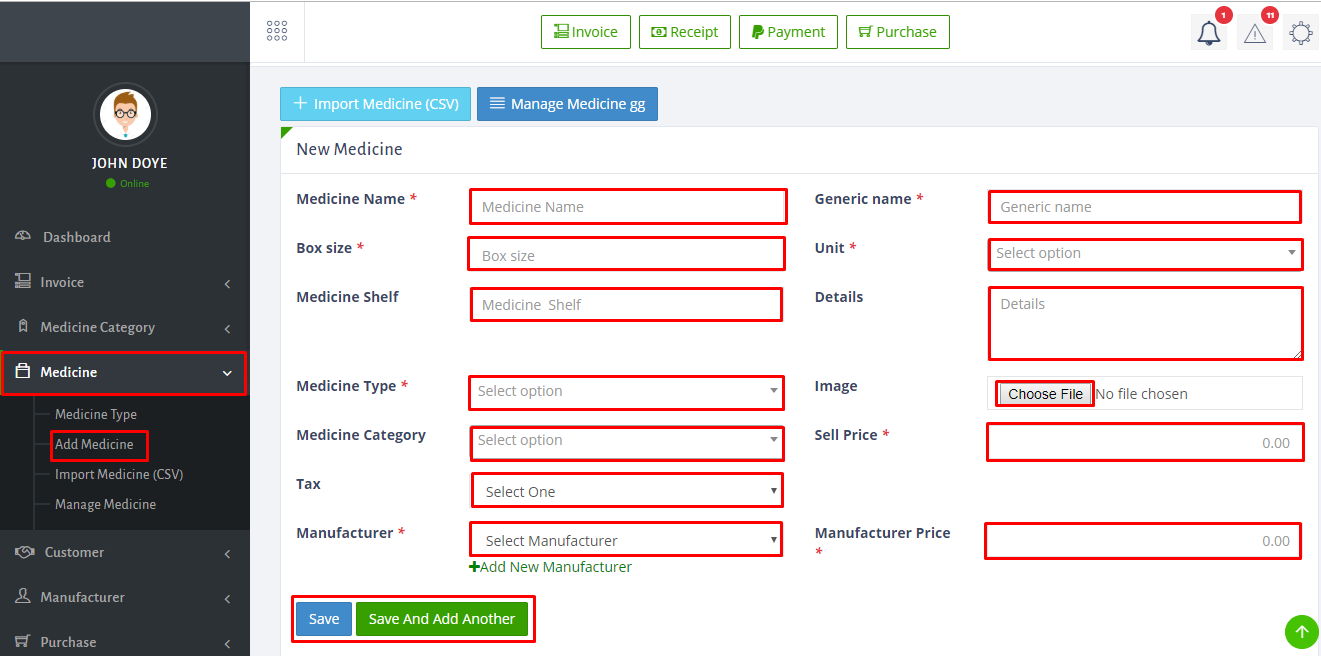Click the Add New Manufacturer link
Viewport: 1321px width, 656px height.
click(x=551, y=567)
